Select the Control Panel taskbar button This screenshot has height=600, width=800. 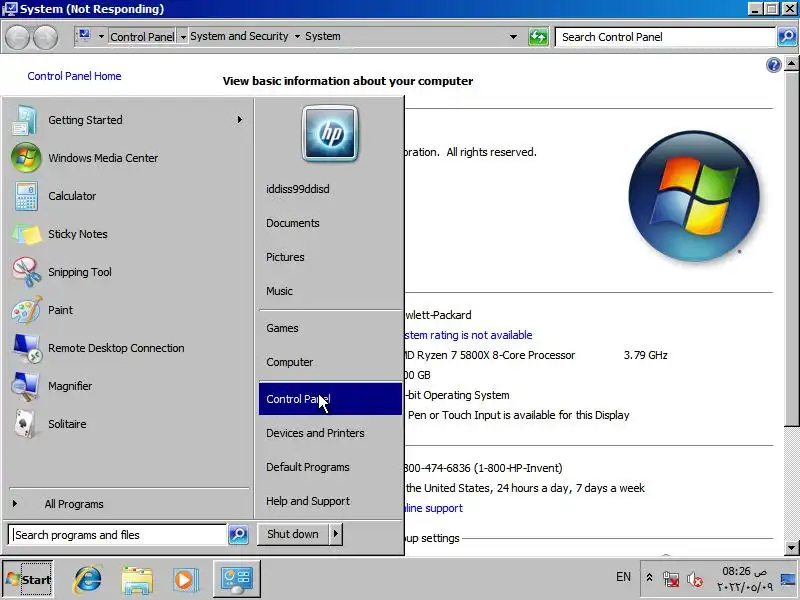point(236,579)
